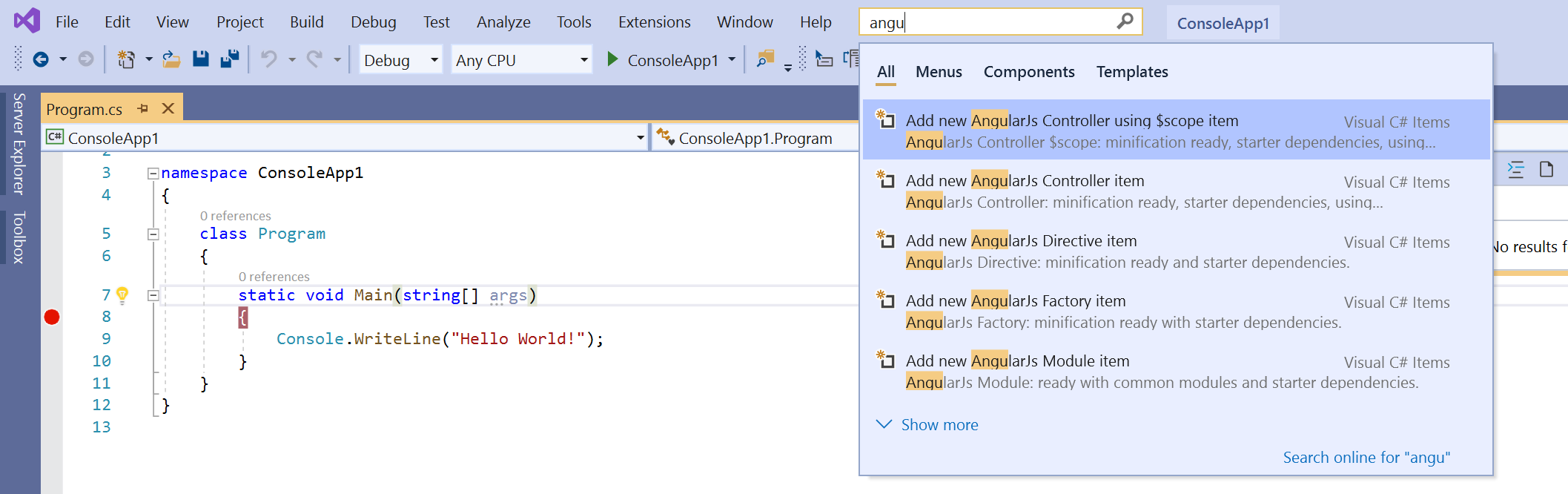Click the toolbar icon right of the second grip handle
The width and height of the screenshot is (1568, 494).
coord(824,59)
